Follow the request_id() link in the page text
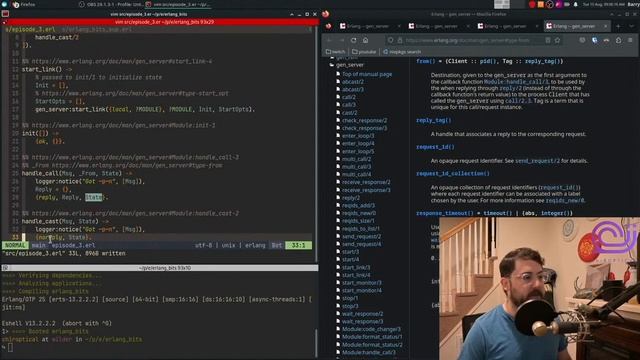Screen dimensions: 640x360 point(559,188)
